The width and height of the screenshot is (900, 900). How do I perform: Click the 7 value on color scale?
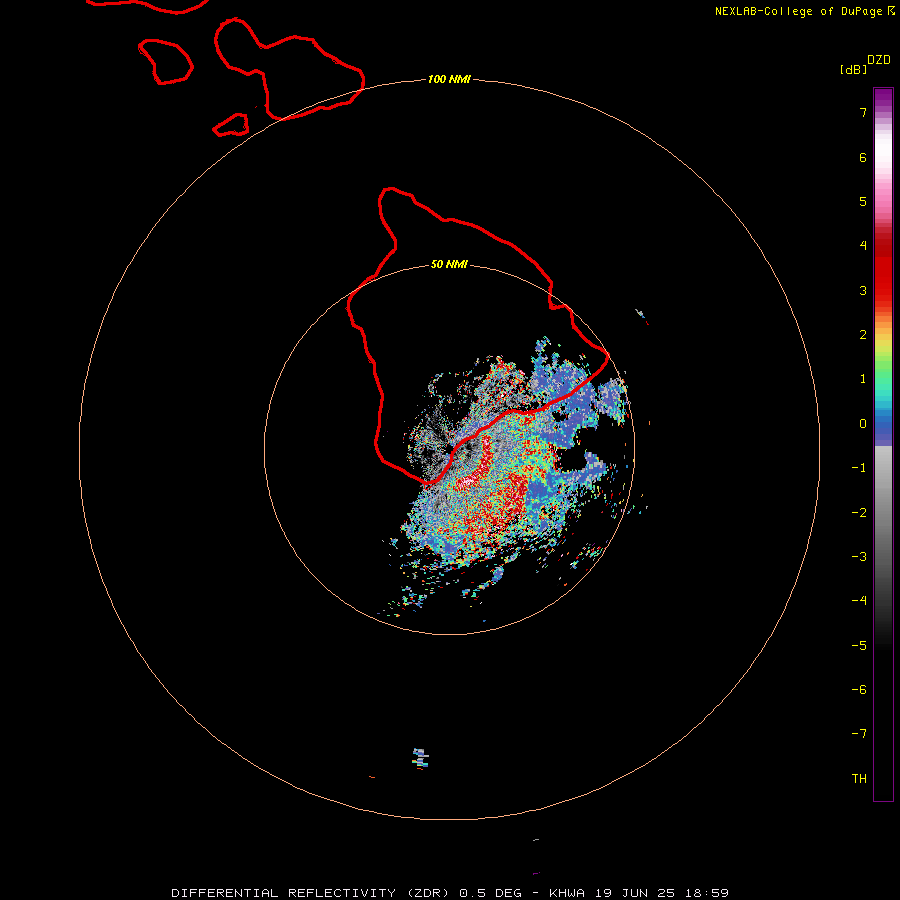tap(863, 113)
